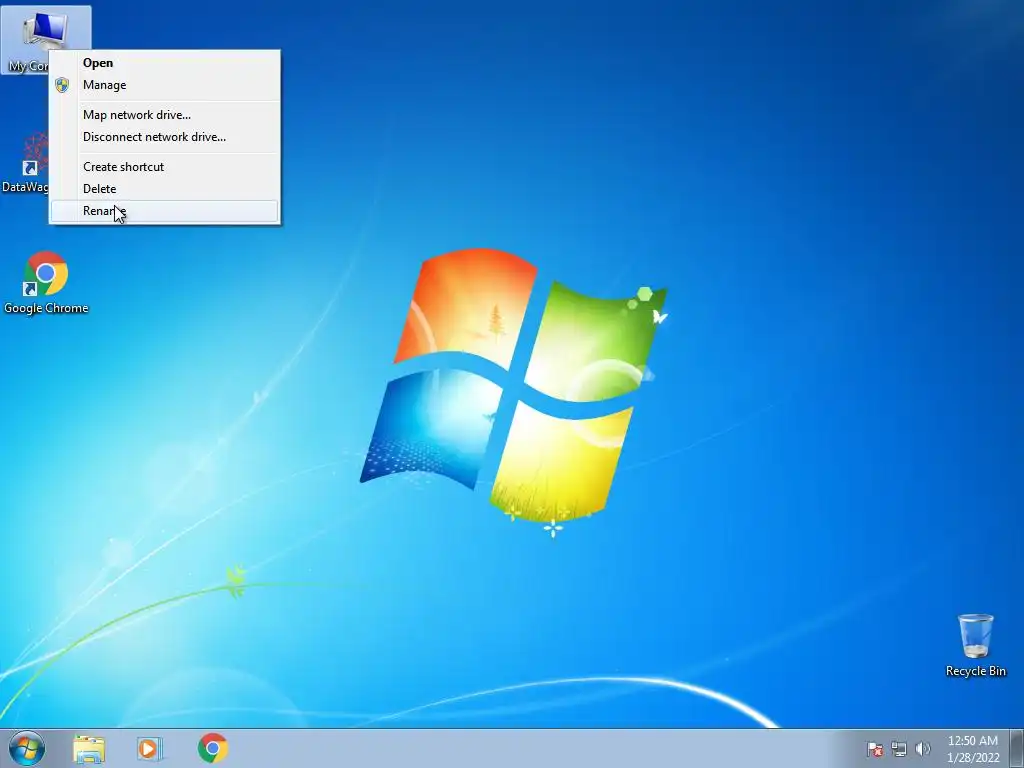Open the network status tray icon
This screenshot has height=768, width=1024.
click(899, 749)
